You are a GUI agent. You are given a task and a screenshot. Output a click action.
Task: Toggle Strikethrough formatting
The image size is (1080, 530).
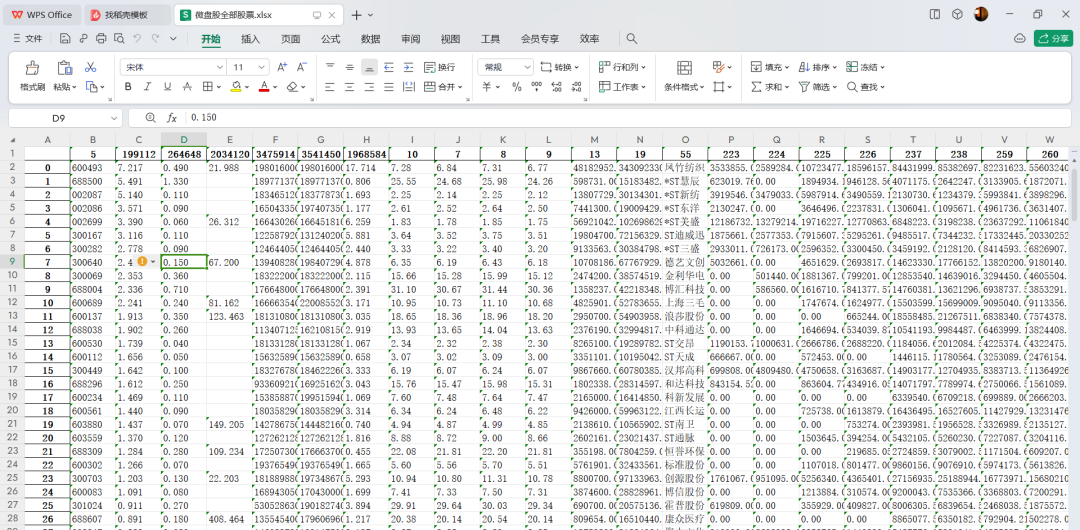point(186,87)
